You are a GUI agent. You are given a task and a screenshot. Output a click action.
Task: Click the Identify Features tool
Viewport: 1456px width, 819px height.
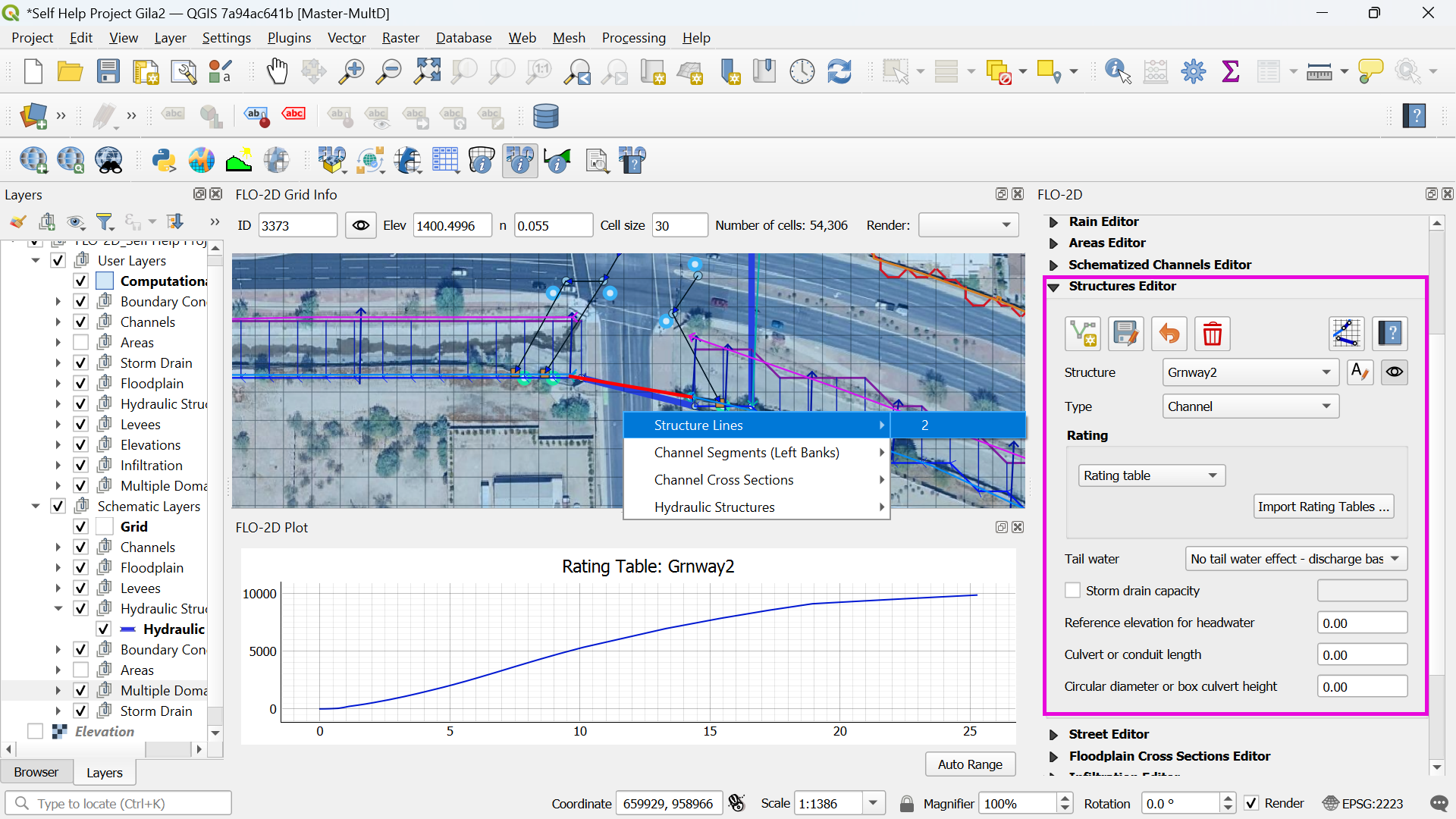pos(1118,71)
